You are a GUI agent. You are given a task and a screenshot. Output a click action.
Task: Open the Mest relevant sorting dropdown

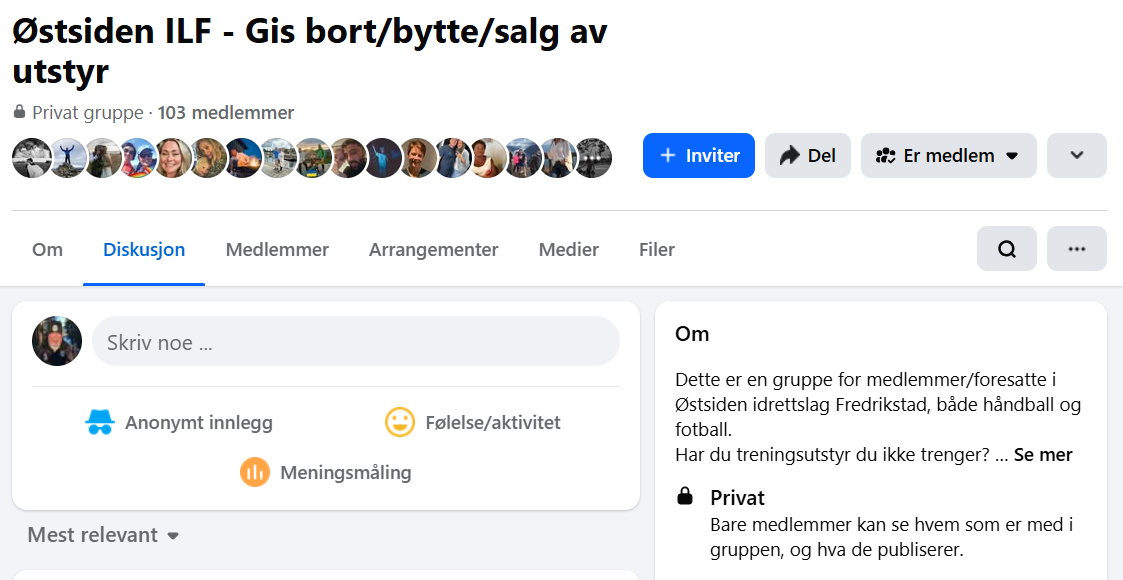click(x=103, y=535)
